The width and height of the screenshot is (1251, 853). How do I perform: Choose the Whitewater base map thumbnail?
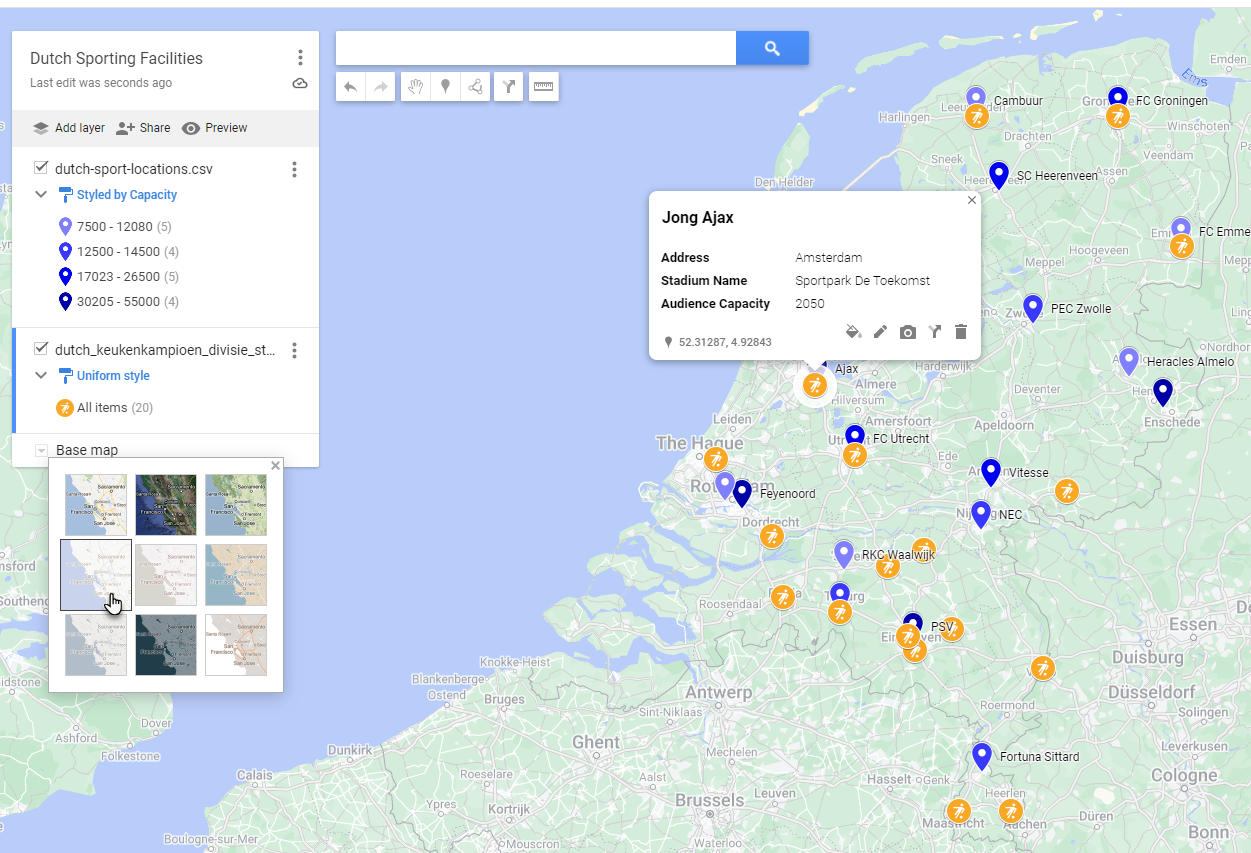coord(236,645)
